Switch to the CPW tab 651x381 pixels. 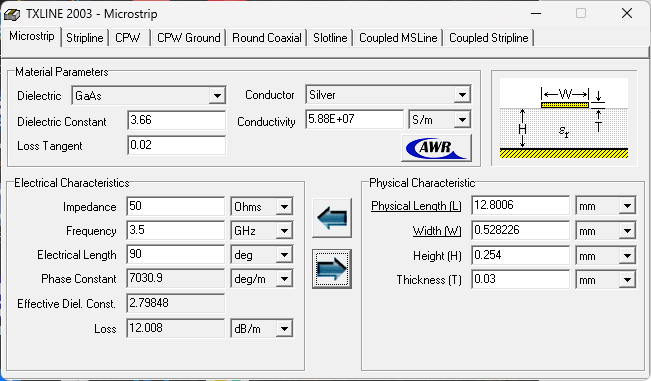(x=128, y=38)
